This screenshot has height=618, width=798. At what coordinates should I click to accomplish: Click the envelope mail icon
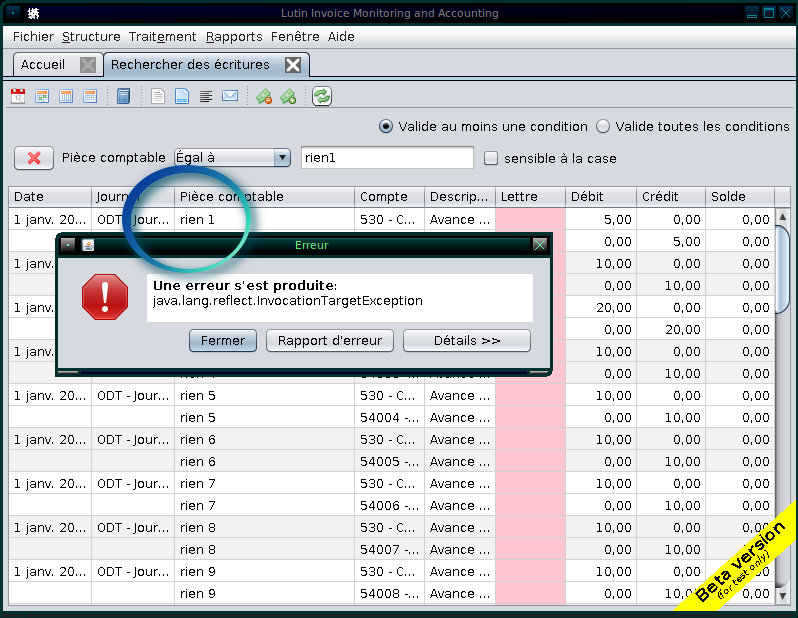pyautogui.click(x=230, y=96)
